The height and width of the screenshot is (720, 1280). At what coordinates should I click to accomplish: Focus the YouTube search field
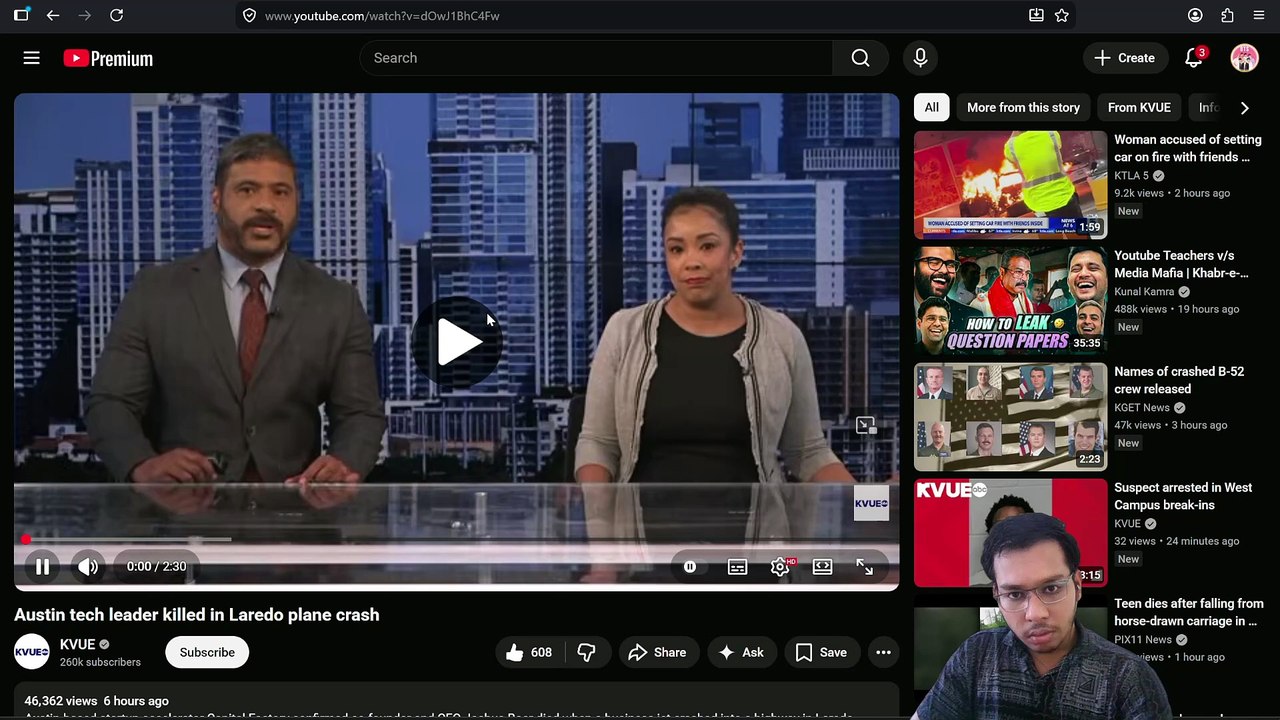pyautogui.click(x=596, y=58)
